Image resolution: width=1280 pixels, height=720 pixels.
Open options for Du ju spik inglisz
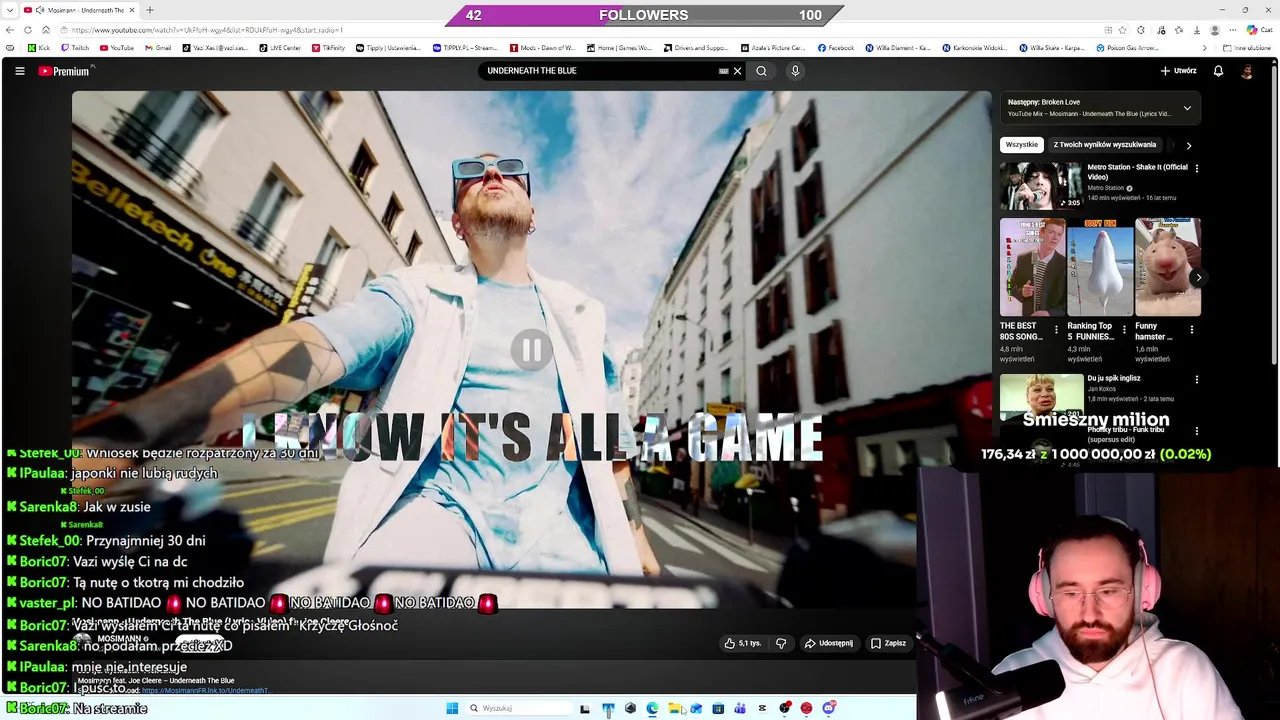(x=1196, y=380)
